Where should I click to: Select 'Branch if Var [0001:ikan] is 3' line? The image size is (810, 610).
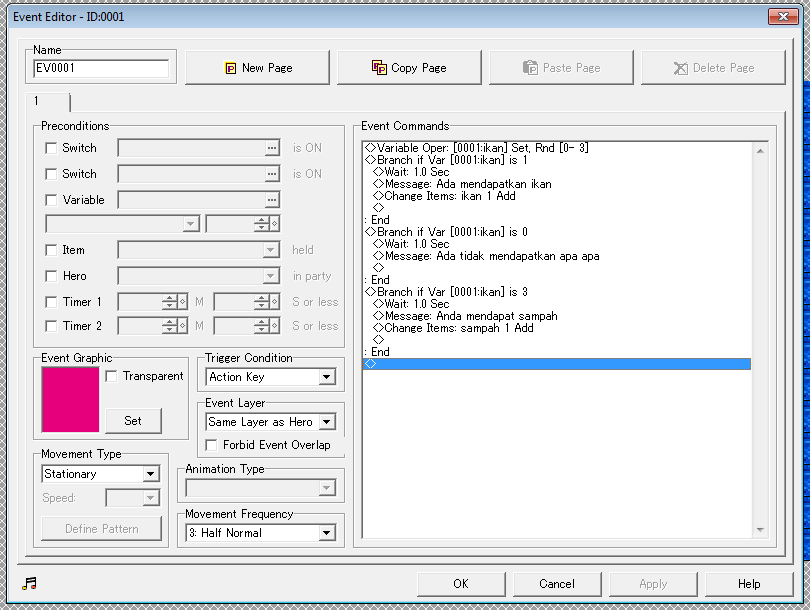[557, 292]
